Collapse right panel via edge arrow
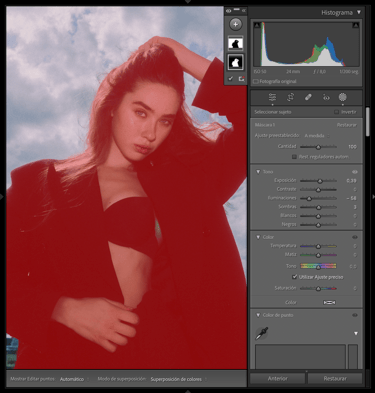 coord(373,197)
